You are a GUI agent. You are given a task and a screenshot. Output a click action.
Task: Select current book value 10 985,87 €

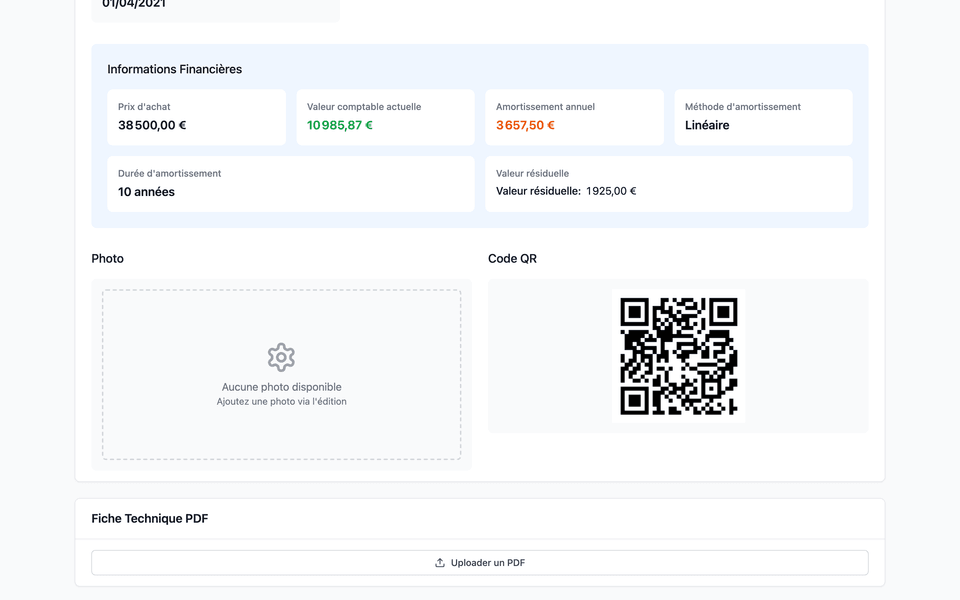click(x=340, y=125)
